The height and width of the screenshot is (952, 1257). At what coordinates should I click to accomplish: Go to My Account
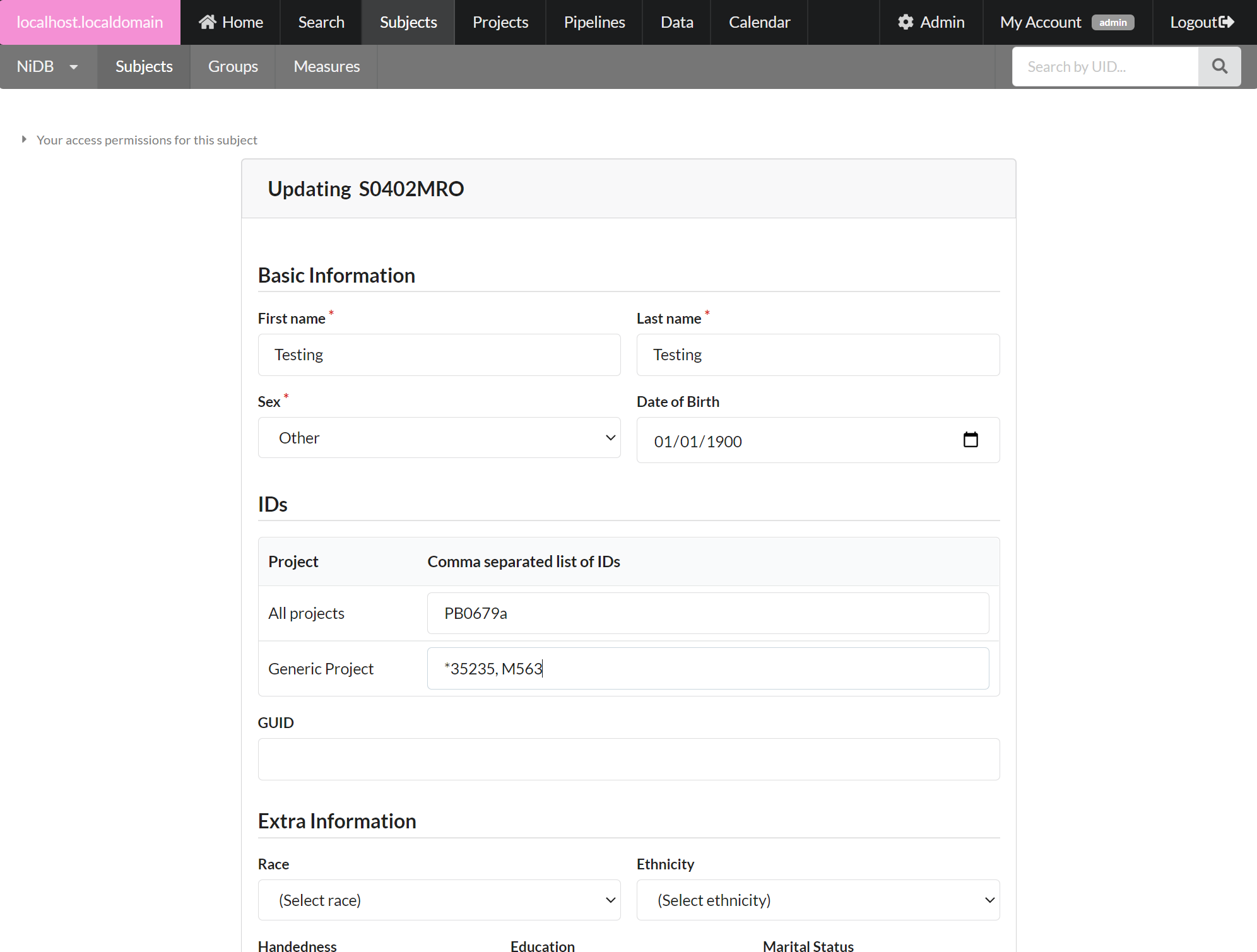1040,22
